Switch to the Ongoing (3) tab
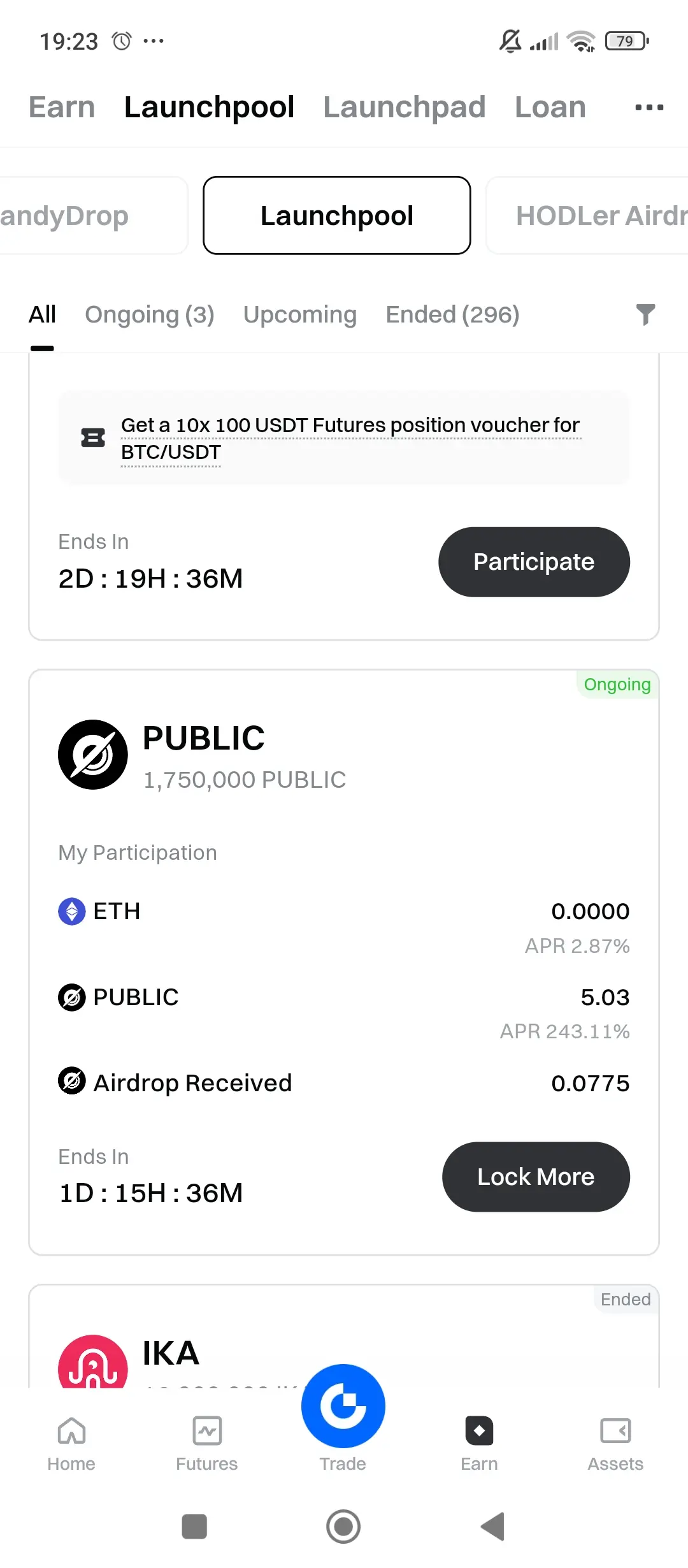The image size is (688, 1568). coord(150,315)
